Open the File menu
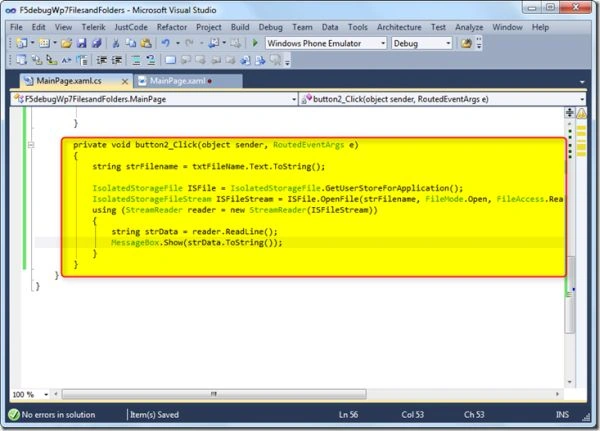This screenshot has height=431, width=600. 16,27
